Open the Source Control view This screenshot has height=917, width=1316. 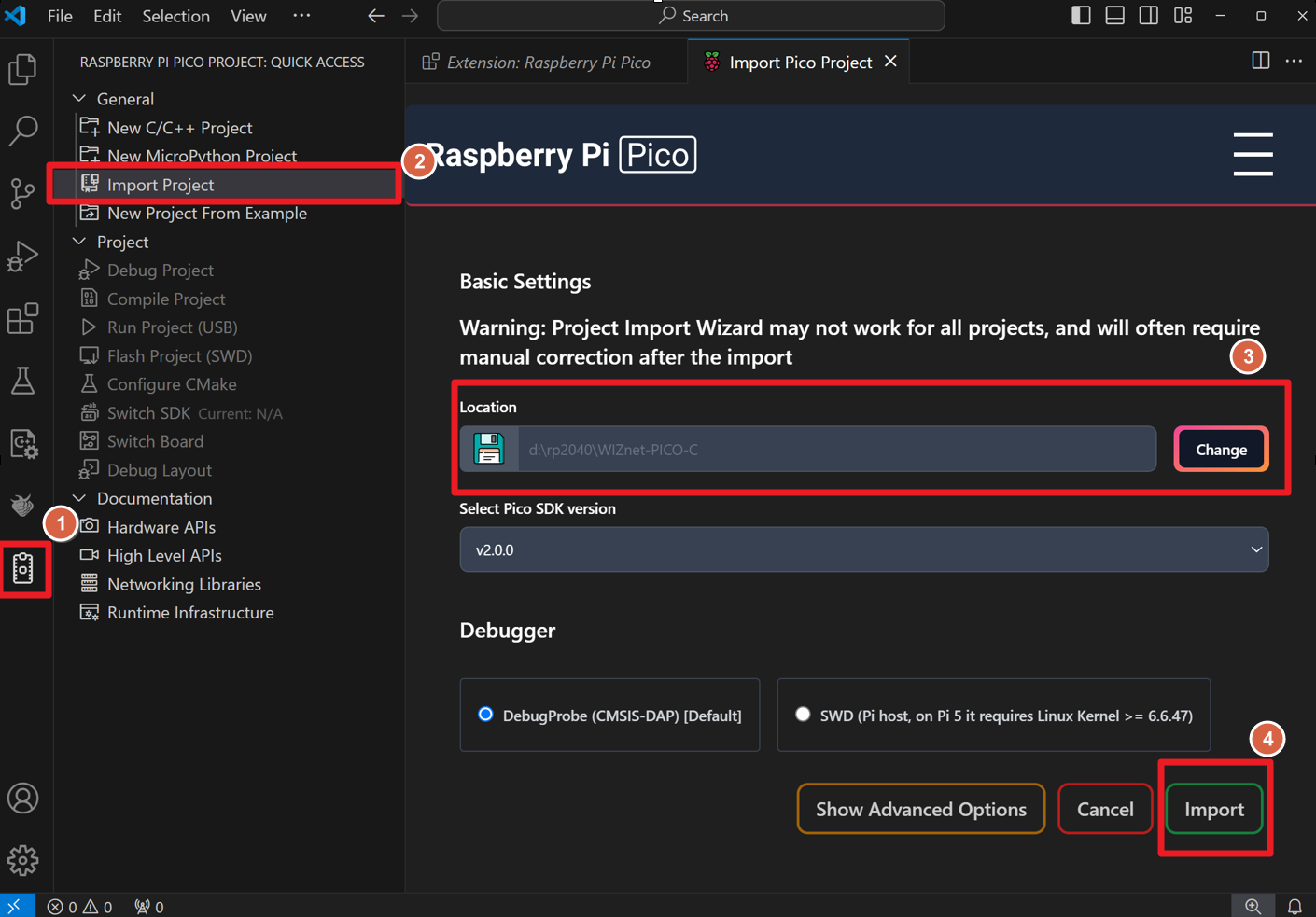(x=22, y=193)
